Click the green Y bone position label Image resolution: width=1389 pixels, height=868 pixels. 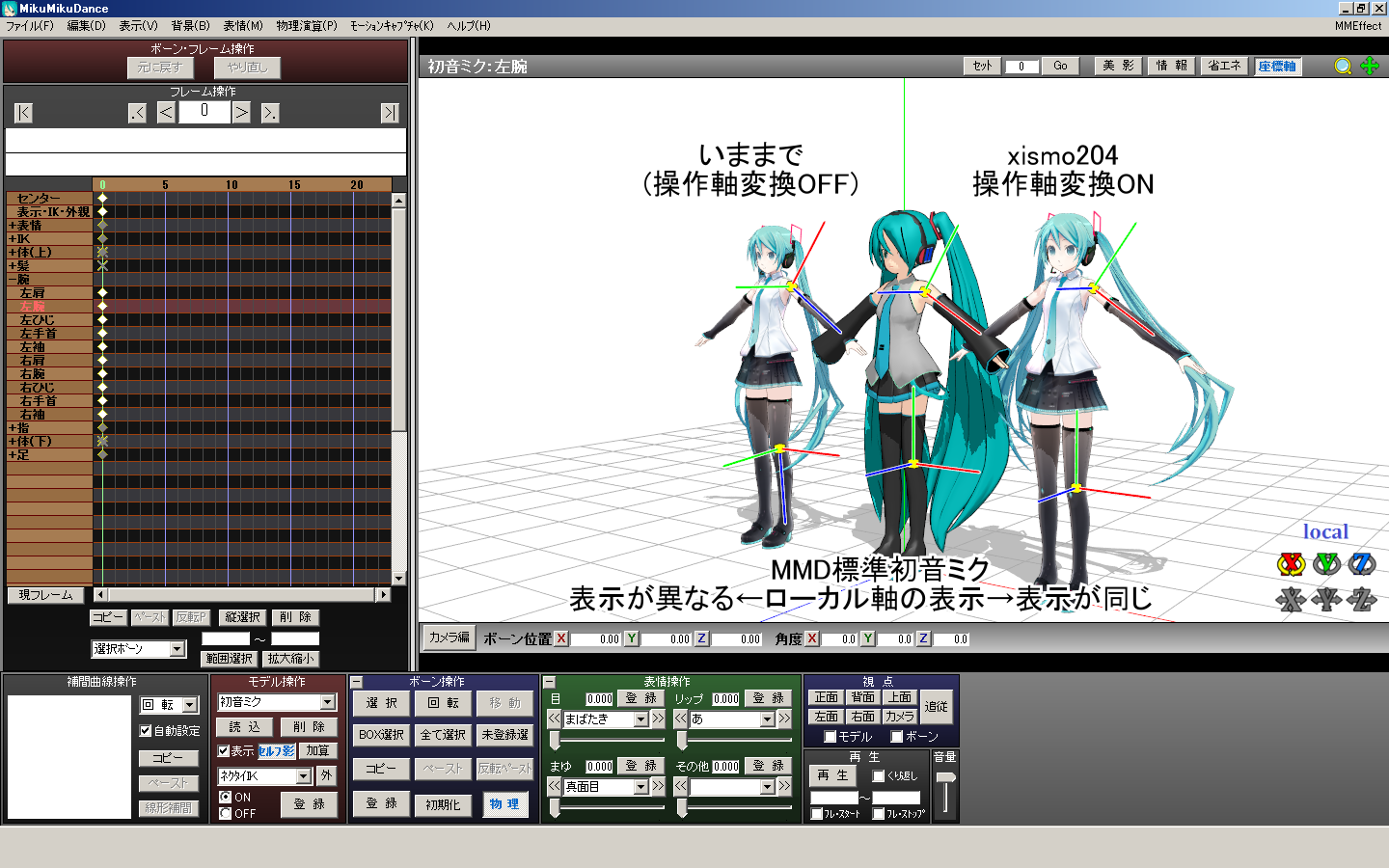[x=631, y=638]
